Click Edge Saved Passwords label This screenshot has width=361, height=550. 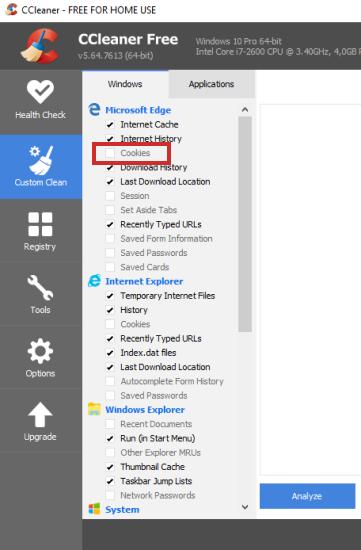pos(154,253)
